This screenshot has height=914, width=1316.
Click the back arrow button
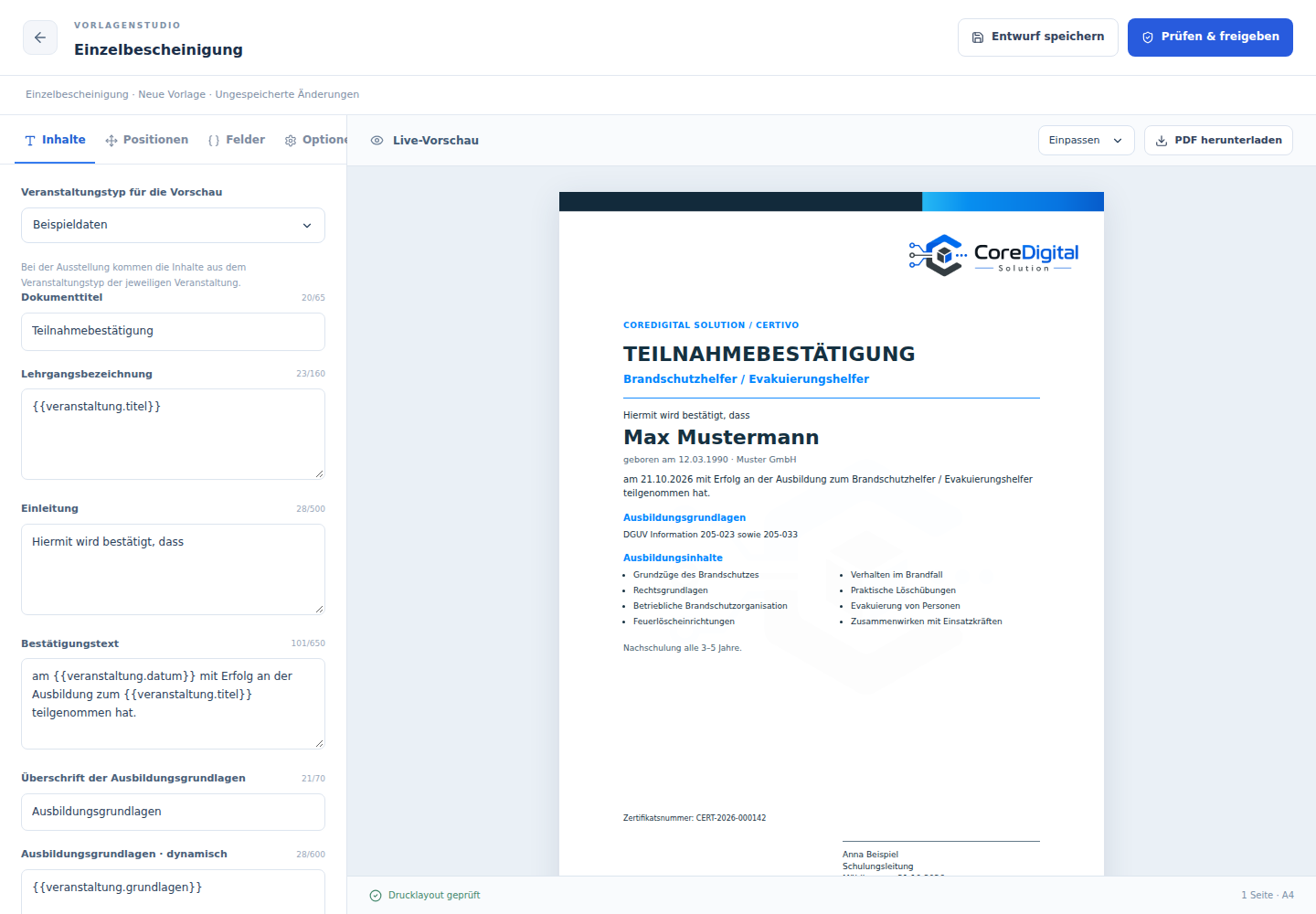[40, 37]
